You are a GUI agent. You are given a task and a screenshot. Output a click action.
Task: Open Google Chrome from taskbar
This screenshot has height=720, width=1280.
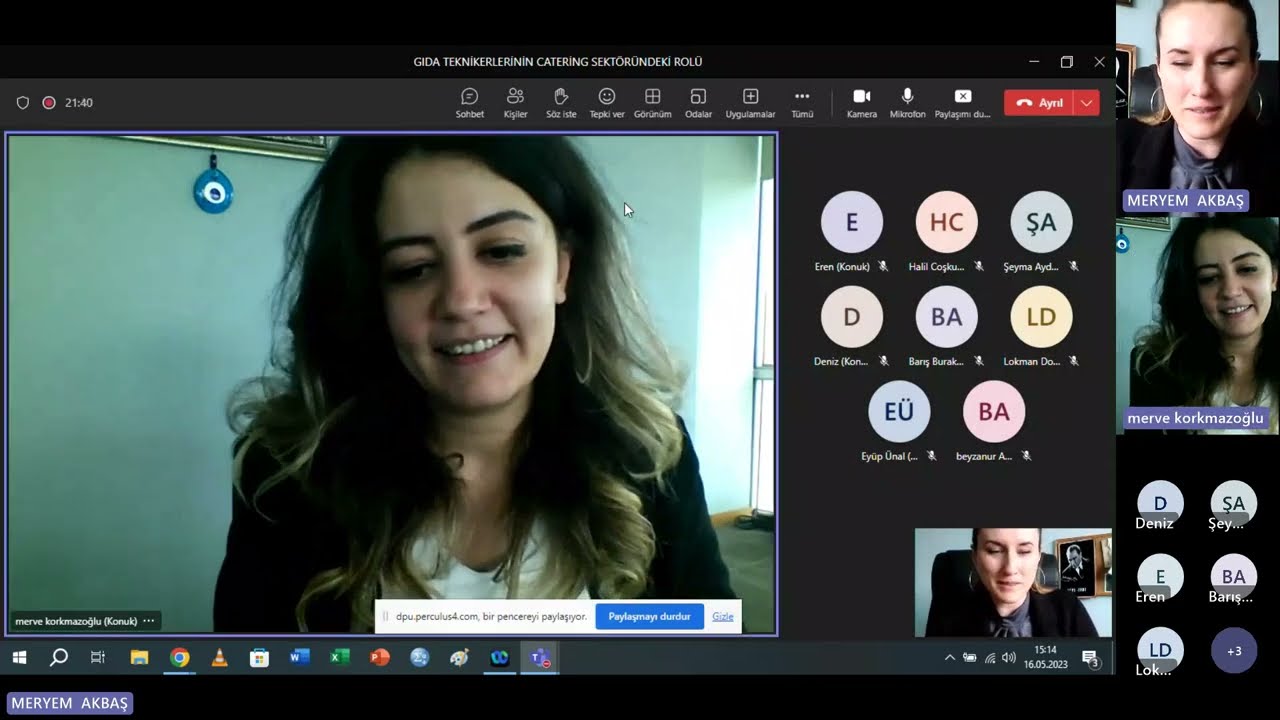[x=179, y=657]
